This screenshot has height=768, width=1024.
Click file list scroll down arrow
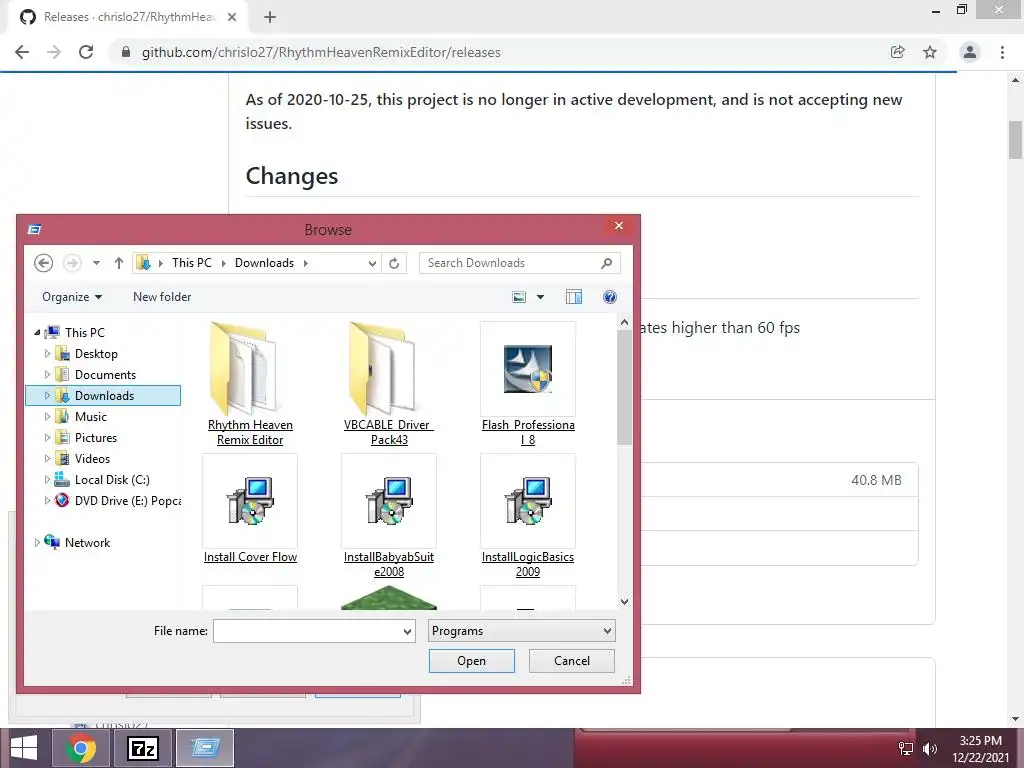coord(624,601)
